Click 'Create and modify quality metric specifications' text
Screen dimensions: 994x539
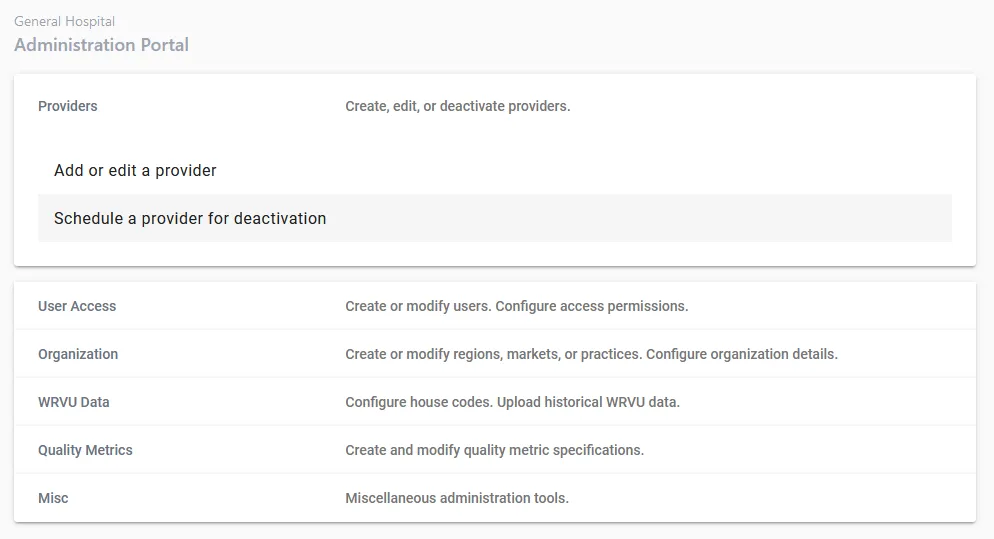pyautogui.click(x=494, y=450)
